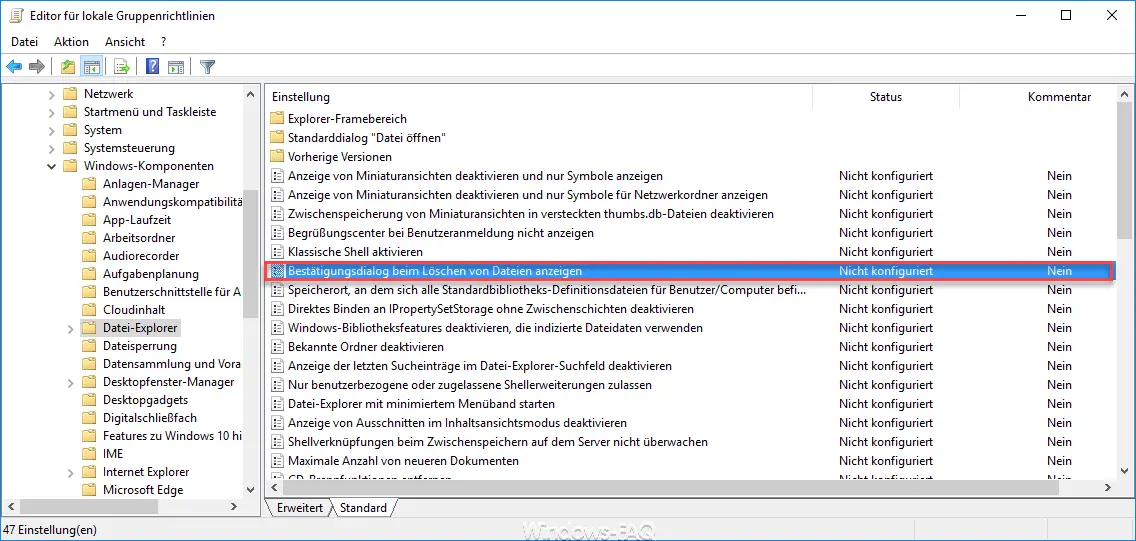
Task: Select Desktopgadgets in the tree
Action: click(145, 400)
